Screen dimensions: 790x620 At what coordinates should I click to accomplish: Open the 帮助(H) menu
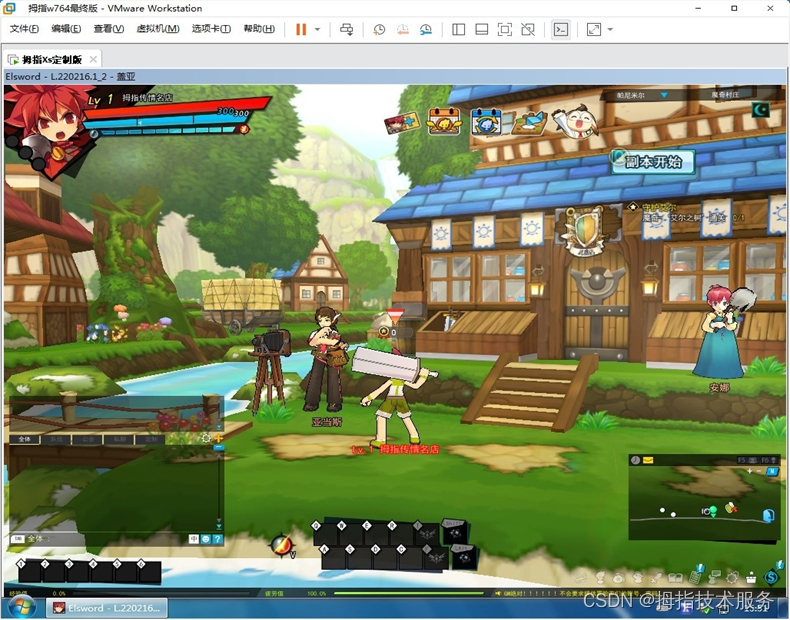pyautogui.click(x=259, y=29)
